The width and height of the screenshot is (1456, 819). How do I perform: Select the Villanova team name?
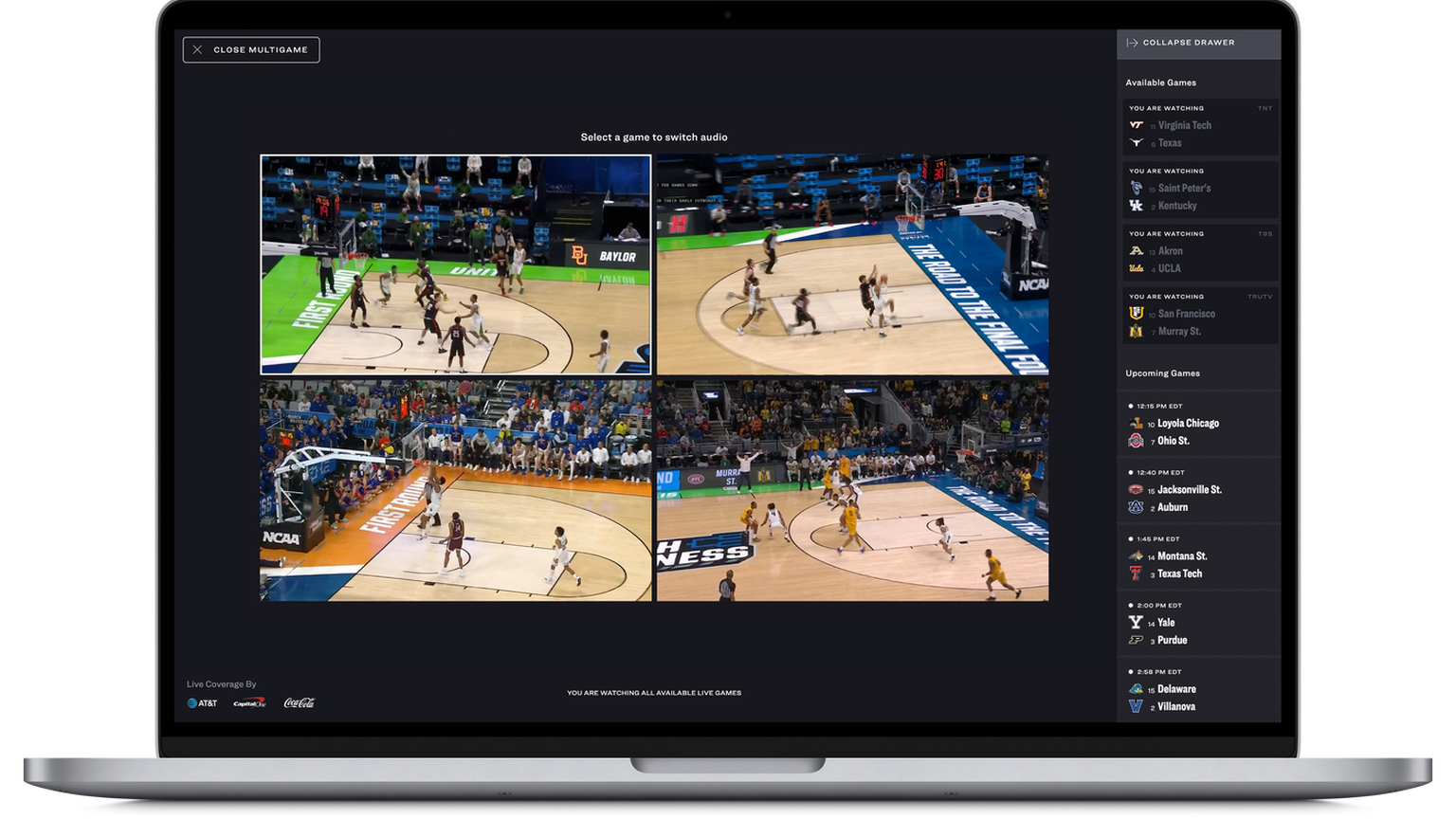1176,706
